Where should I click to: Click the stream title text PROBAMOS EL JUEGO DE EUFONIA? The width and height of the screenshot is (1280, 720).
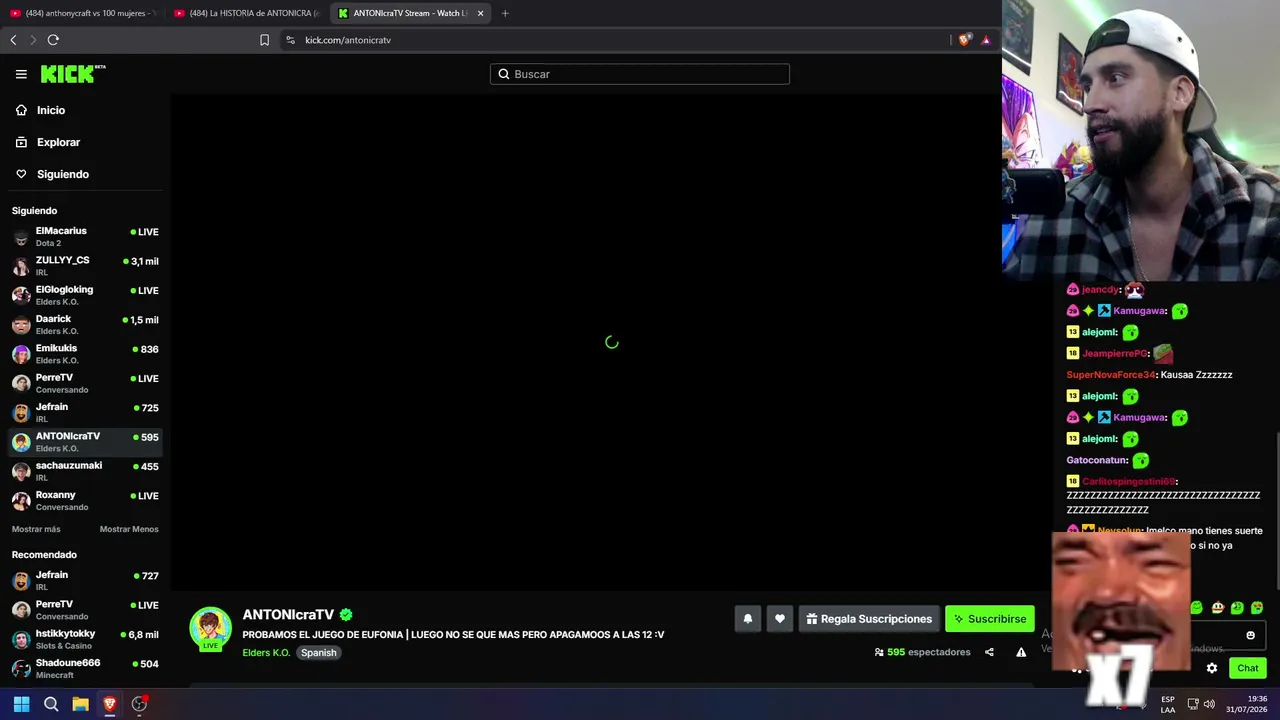tap(453, 635)
